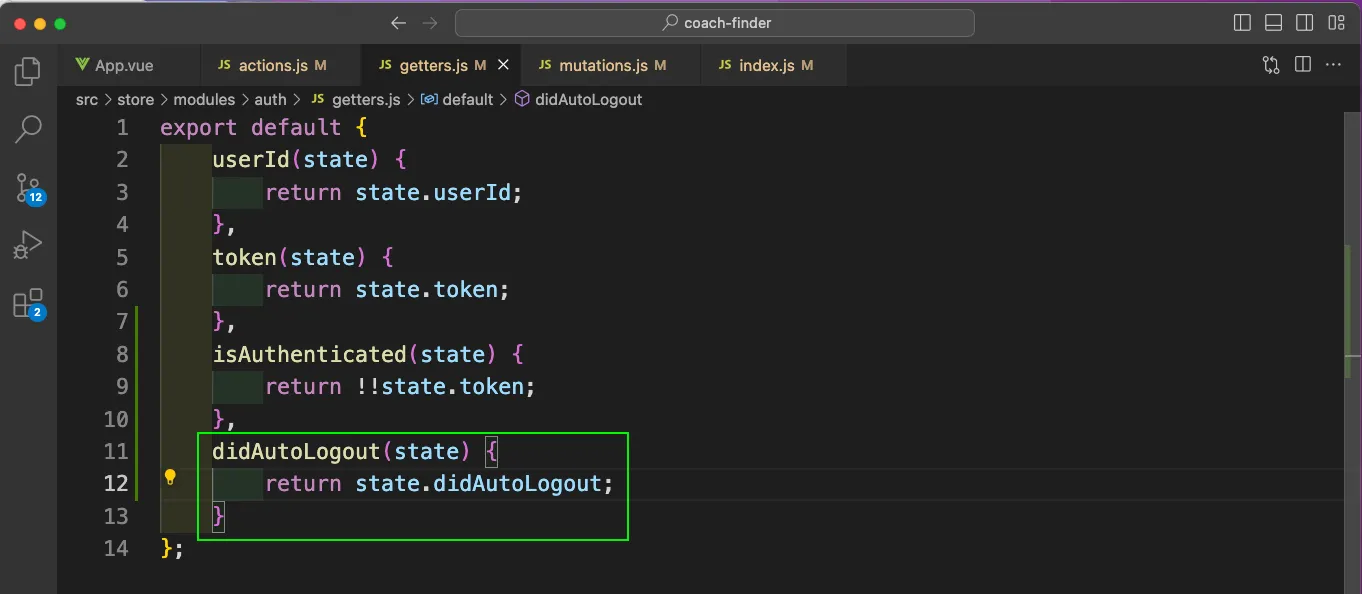Open Source Control view with 12 badge
The width and height of the screenshot is (1362, 594).
tap(28, 187)
